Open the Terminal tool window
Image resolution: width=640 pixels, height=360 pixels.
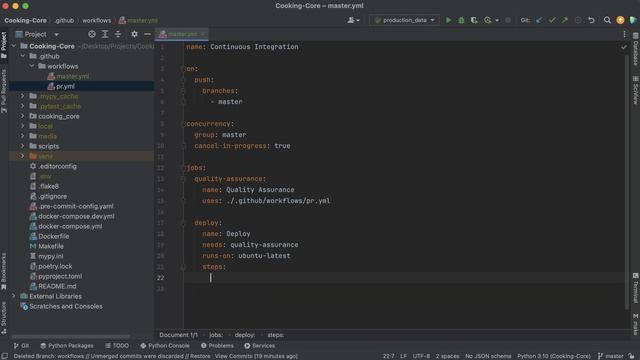tap(636, 288)
